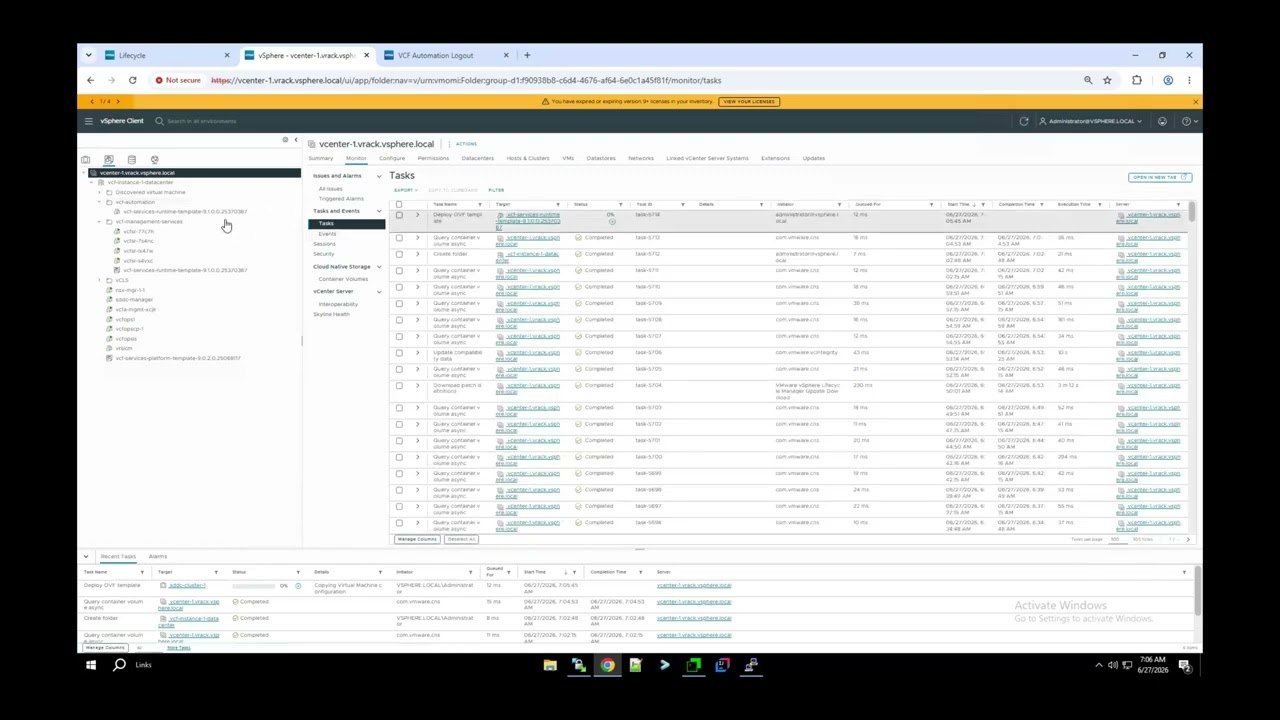Cancel the running Deploy OVF template task
This screenshot has height=720, width=1280.
[612, 220]
